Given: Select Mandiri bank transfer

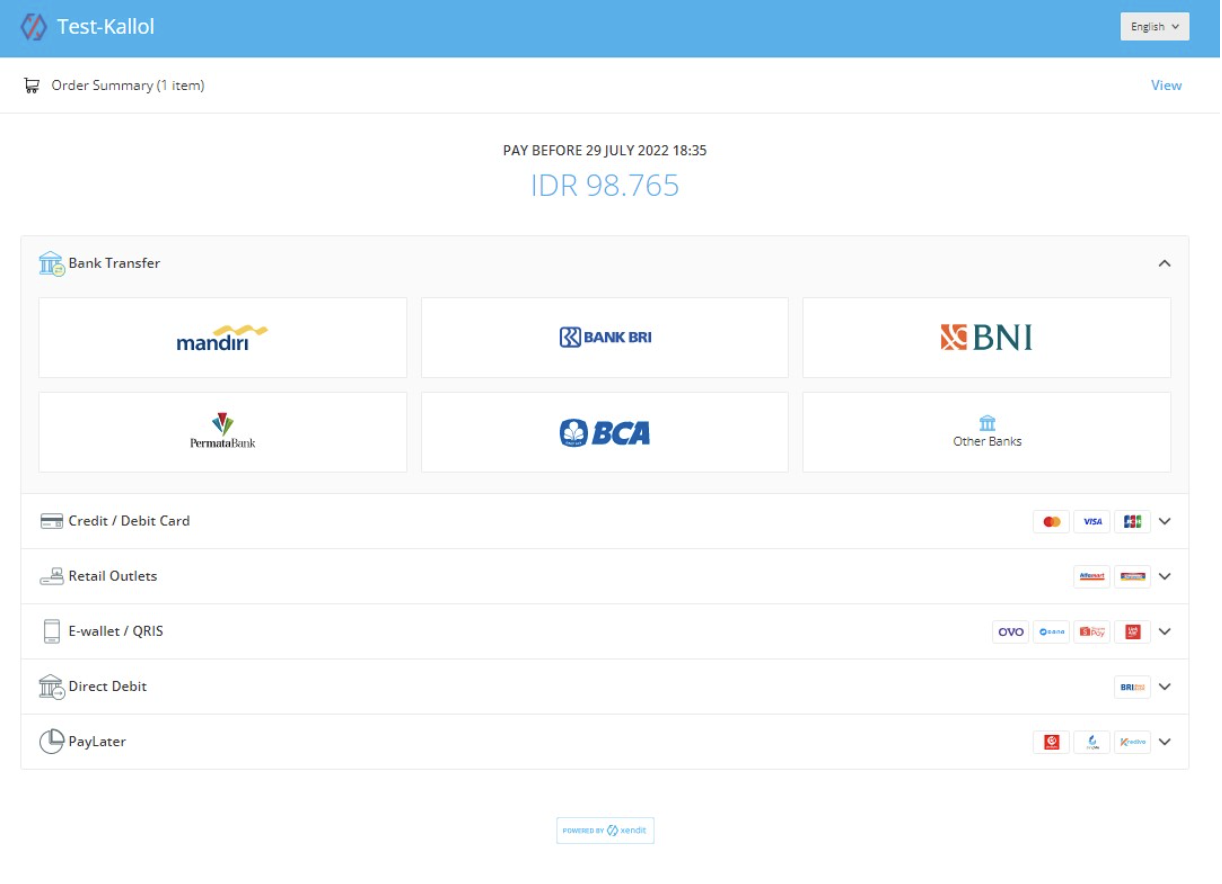Looking at the screenshot, I should coord(223,338).
